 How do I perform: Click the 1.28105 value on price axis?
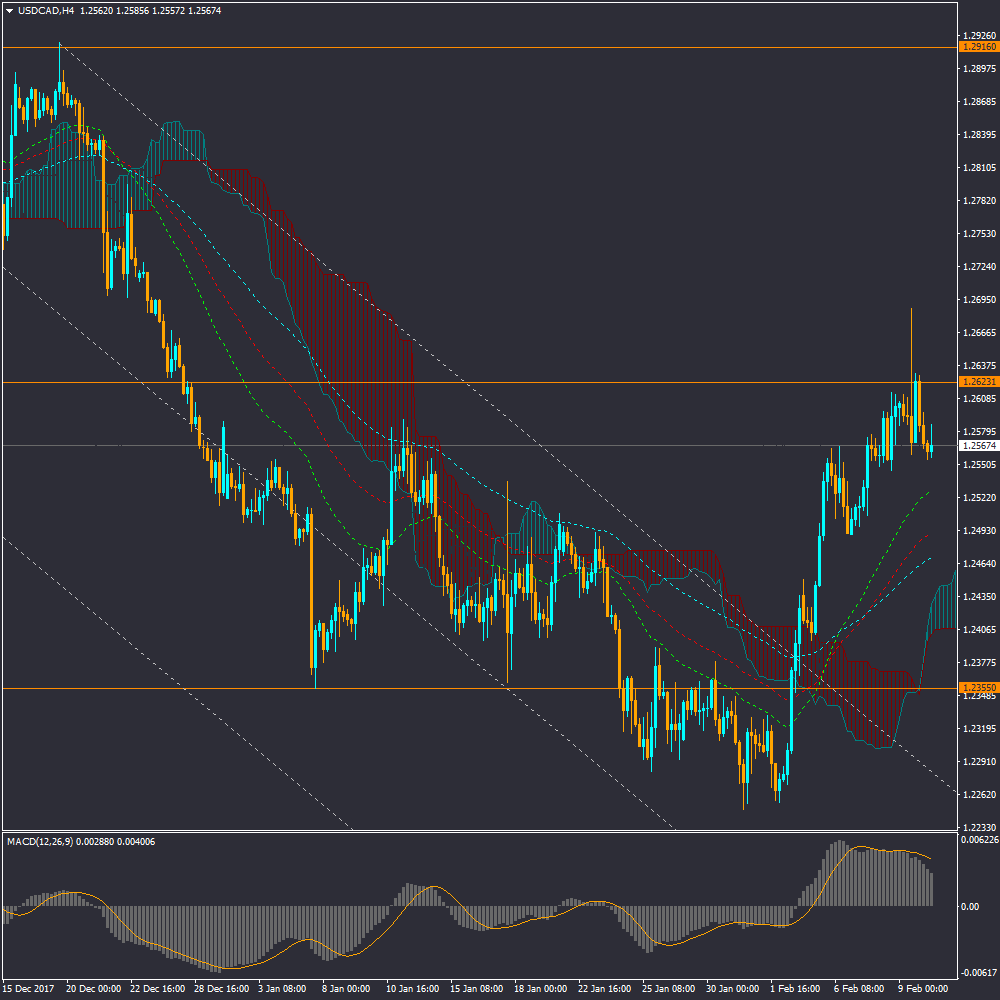(x=977, y=168)
